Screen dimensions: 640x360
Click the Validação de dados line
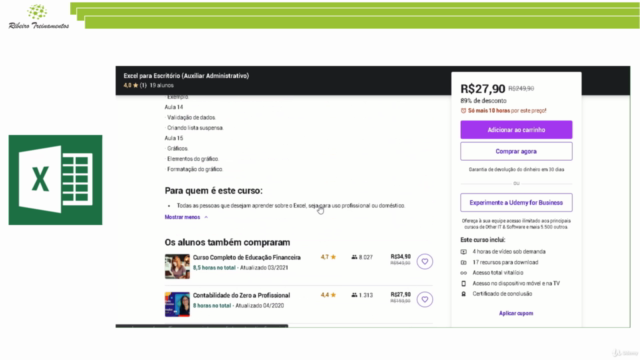point(191,118)
